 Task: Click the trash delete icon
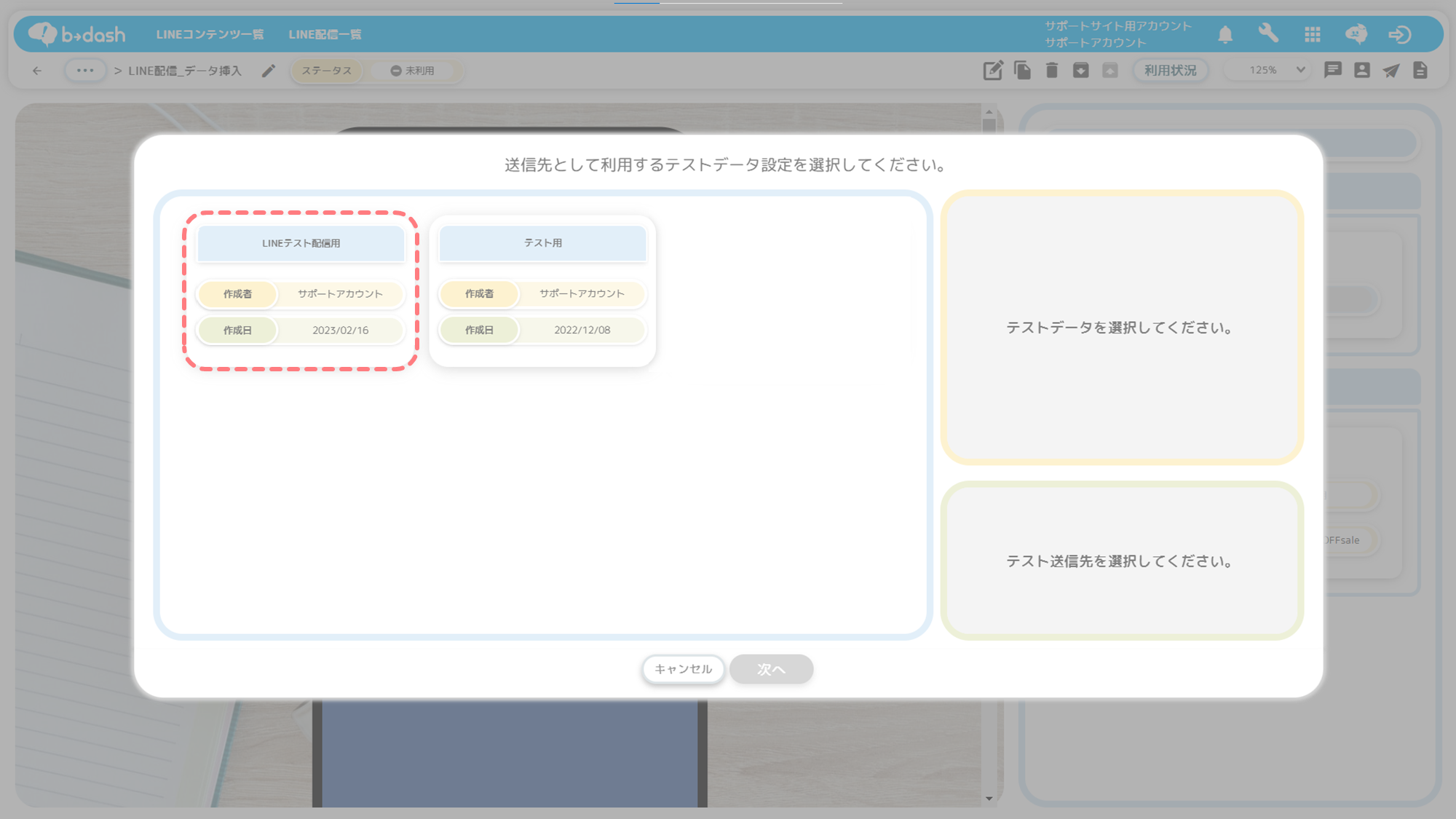click(1051, 71)
